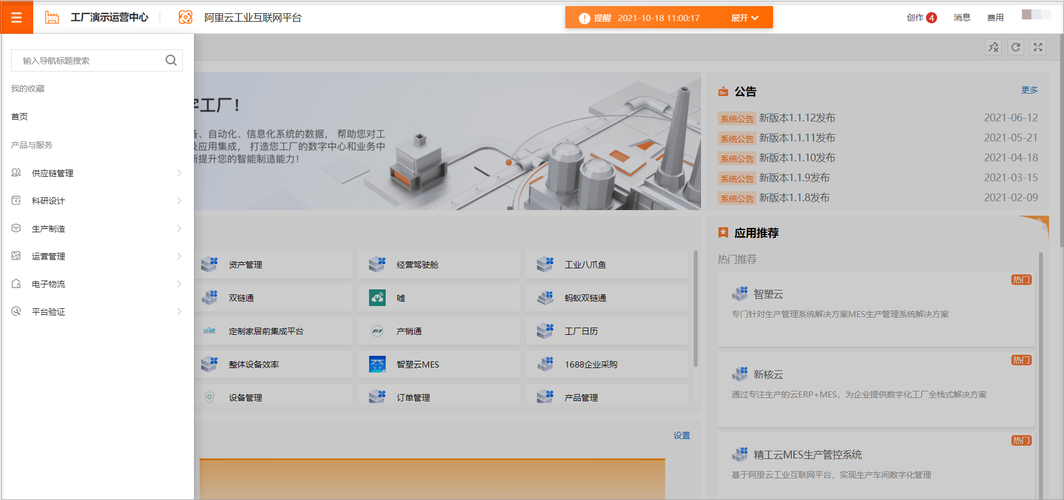The width and height of the screenshot is (1064, 500).
Task: Expand the reminder with 展开 dropdown
Action: [744, 18]
